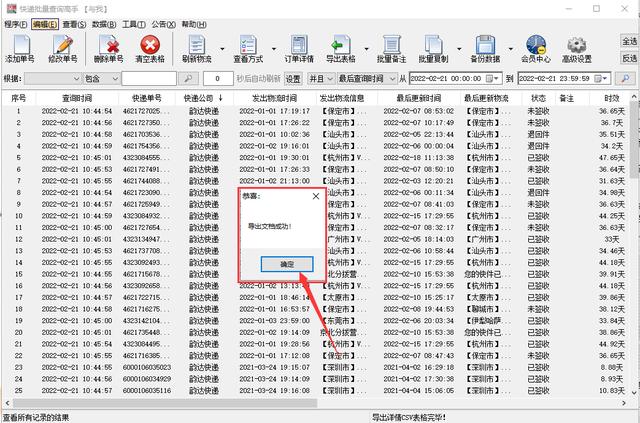The height and width of the screenshot is (423, 640).
Task: Click the auto-refresh seconds field
Action: tap(218, 78)
